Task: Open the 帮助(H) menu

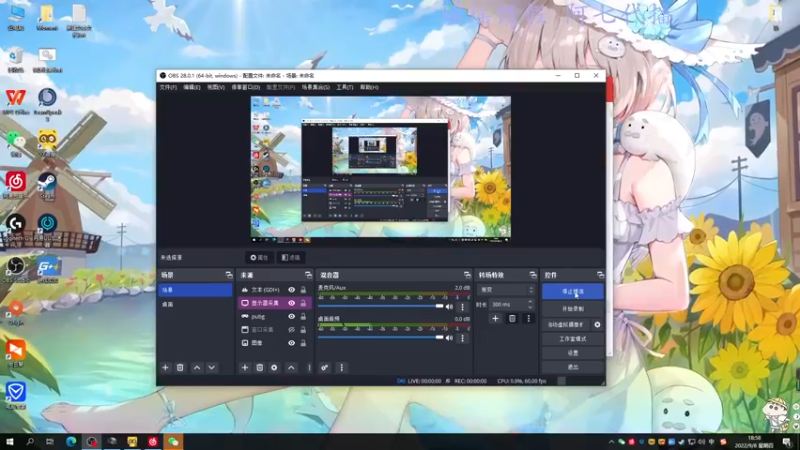Action: click(369, 87)
